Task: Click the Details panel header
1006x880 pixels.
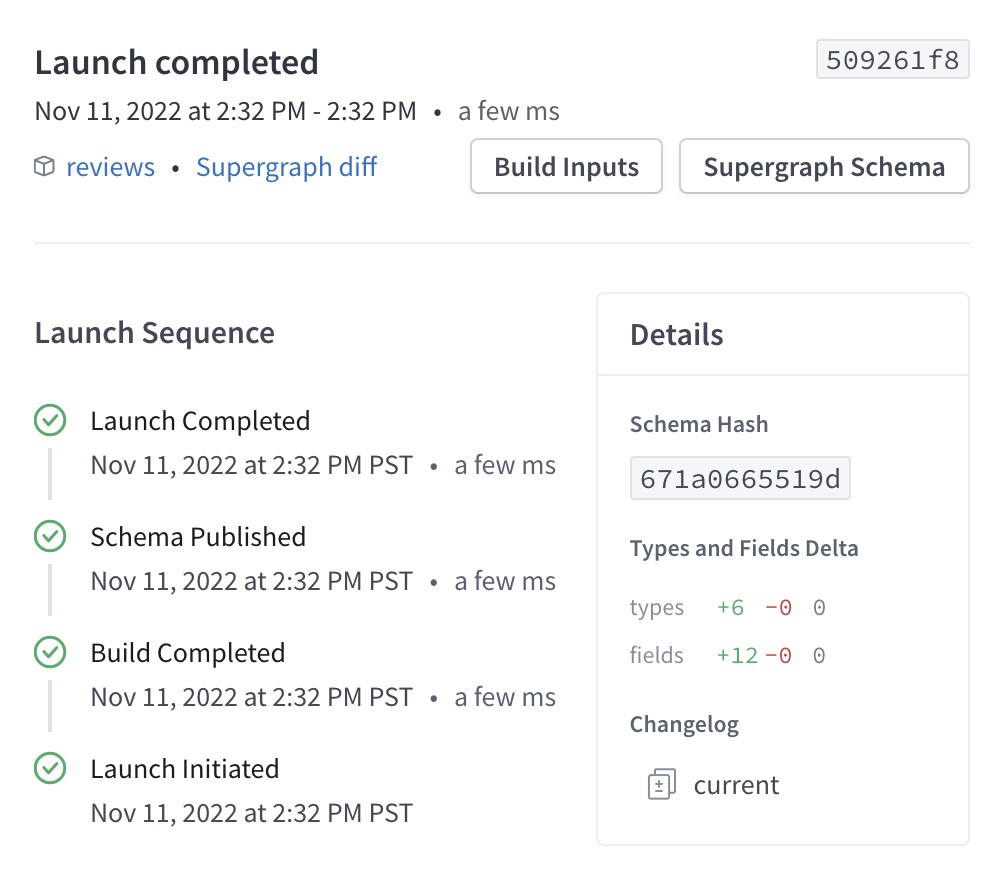Action: [x=677, y=335]
